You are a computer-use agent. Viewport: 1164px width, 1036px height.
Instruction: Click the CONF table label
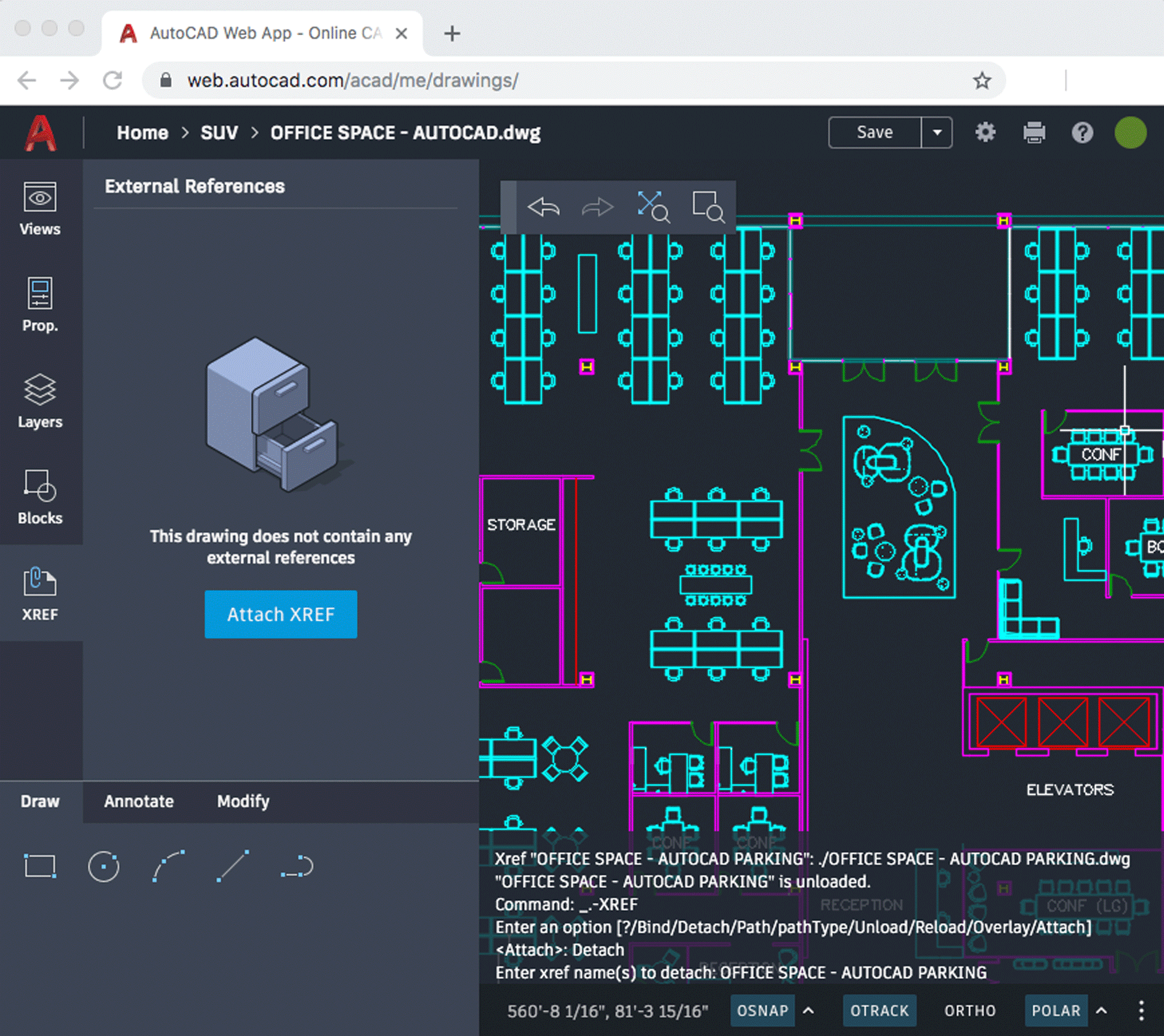click(x=1101, y=455)
